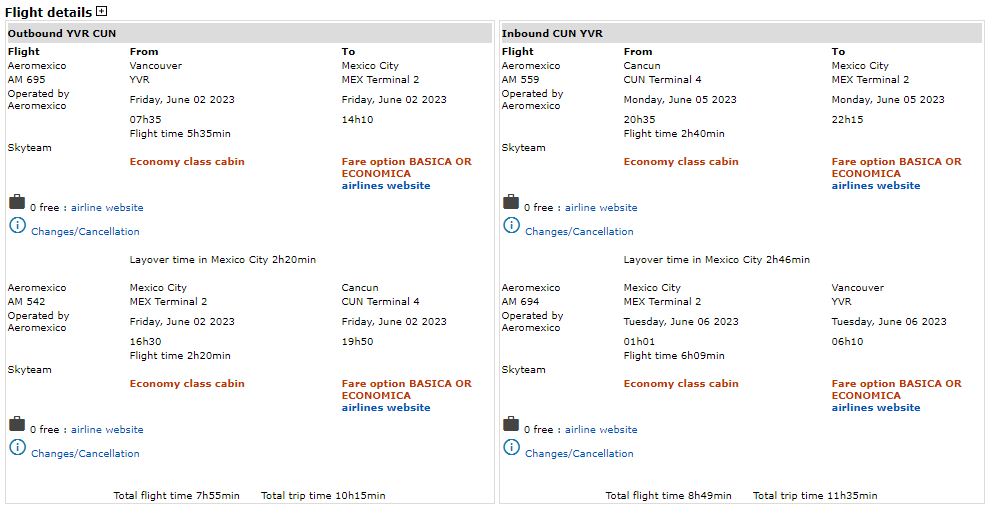Open baggage 'airline website' link for AM 695
The width and height of the screenshot is (999, 513).
point(107,208)
